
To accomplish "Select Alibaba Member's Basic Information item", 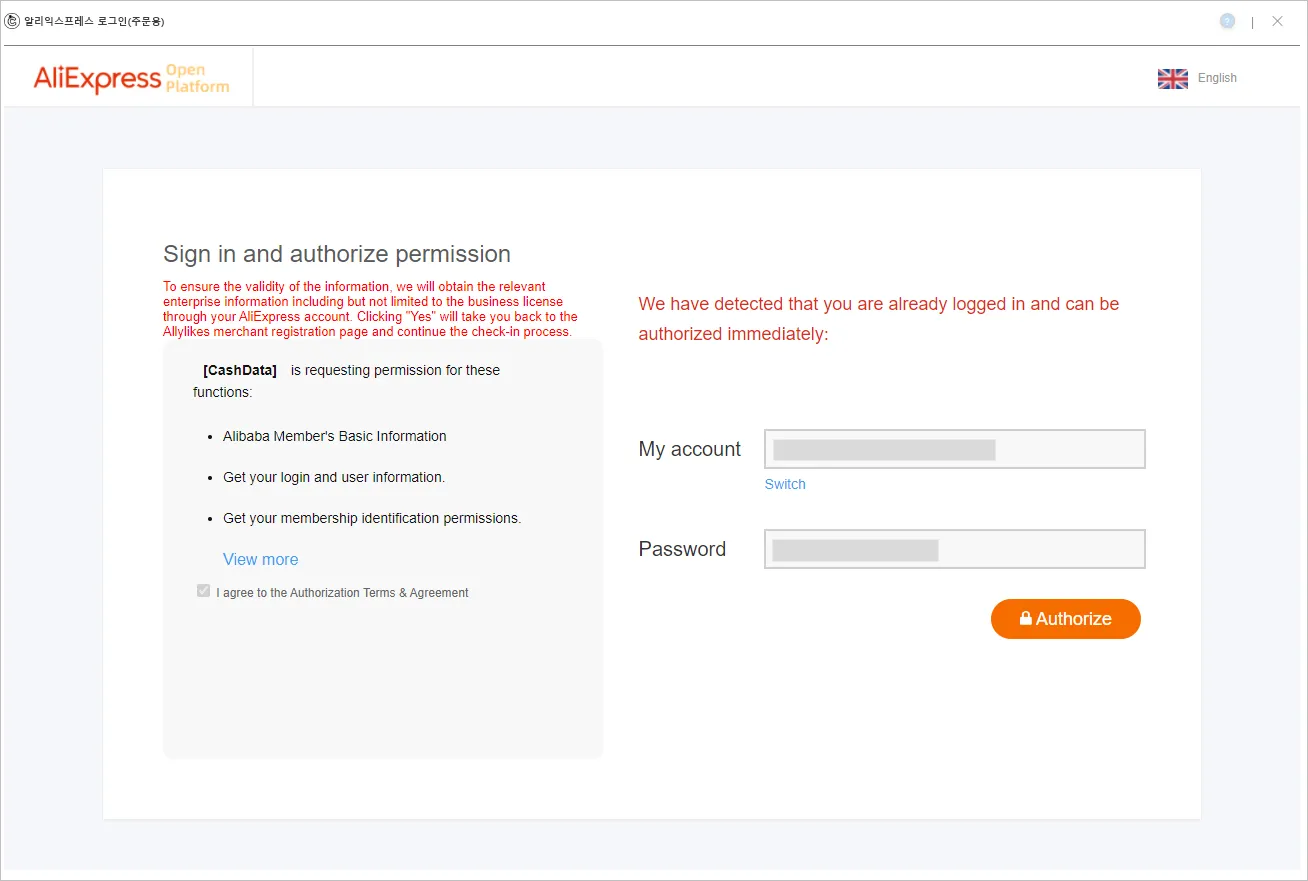I will pyautogui.click(x=334, y=436).
